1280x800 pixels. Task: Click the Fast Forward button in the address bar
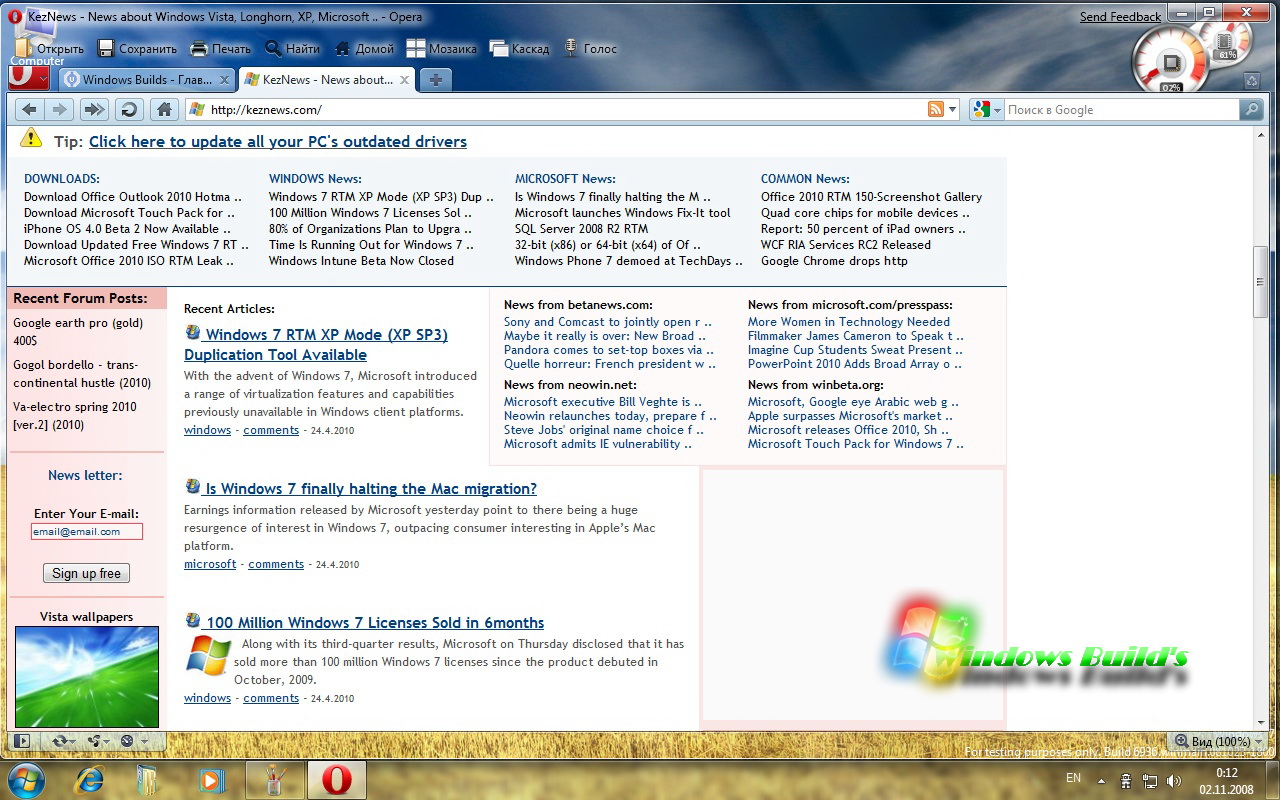click(x=94, y=110)
